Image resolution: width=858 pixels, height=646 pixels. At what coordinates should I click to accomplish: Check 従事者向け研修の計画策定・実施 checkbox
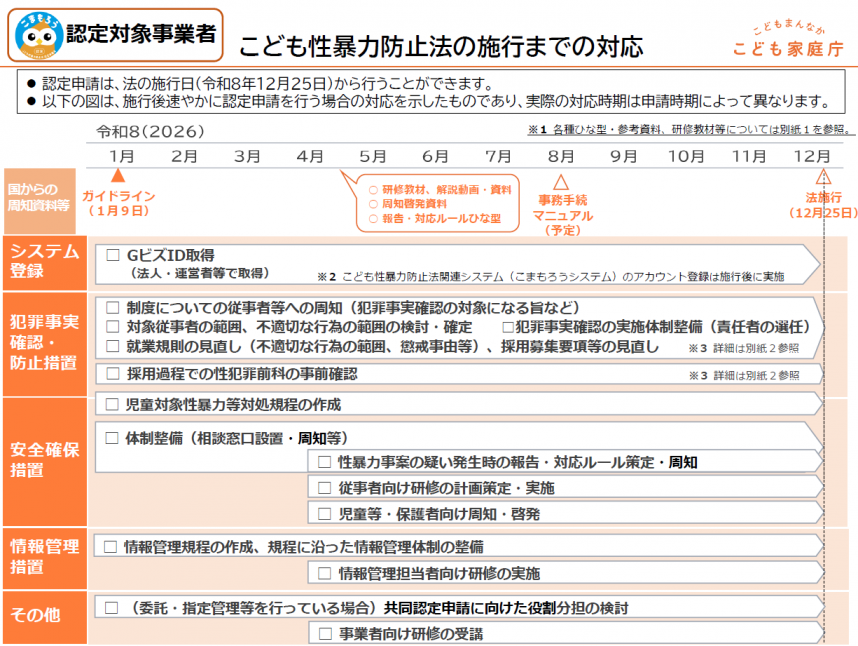(x=324, y=487)
